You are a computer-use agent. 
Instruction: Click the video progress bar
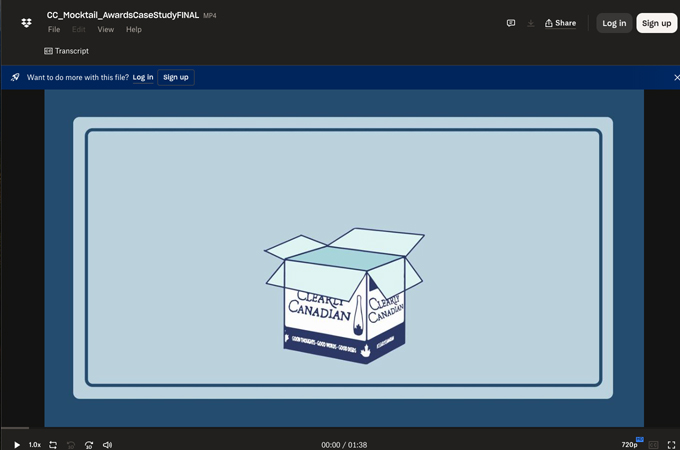pyautogui.click(x=340, y=428)
